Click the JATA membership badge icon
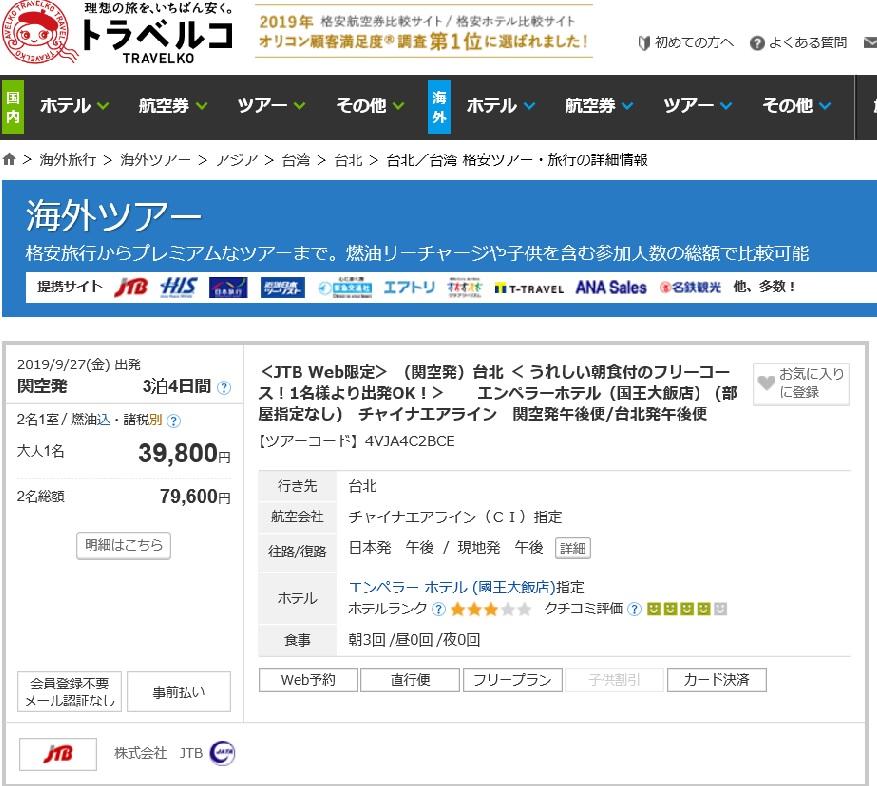877x786 pixels. click(222, 753)
